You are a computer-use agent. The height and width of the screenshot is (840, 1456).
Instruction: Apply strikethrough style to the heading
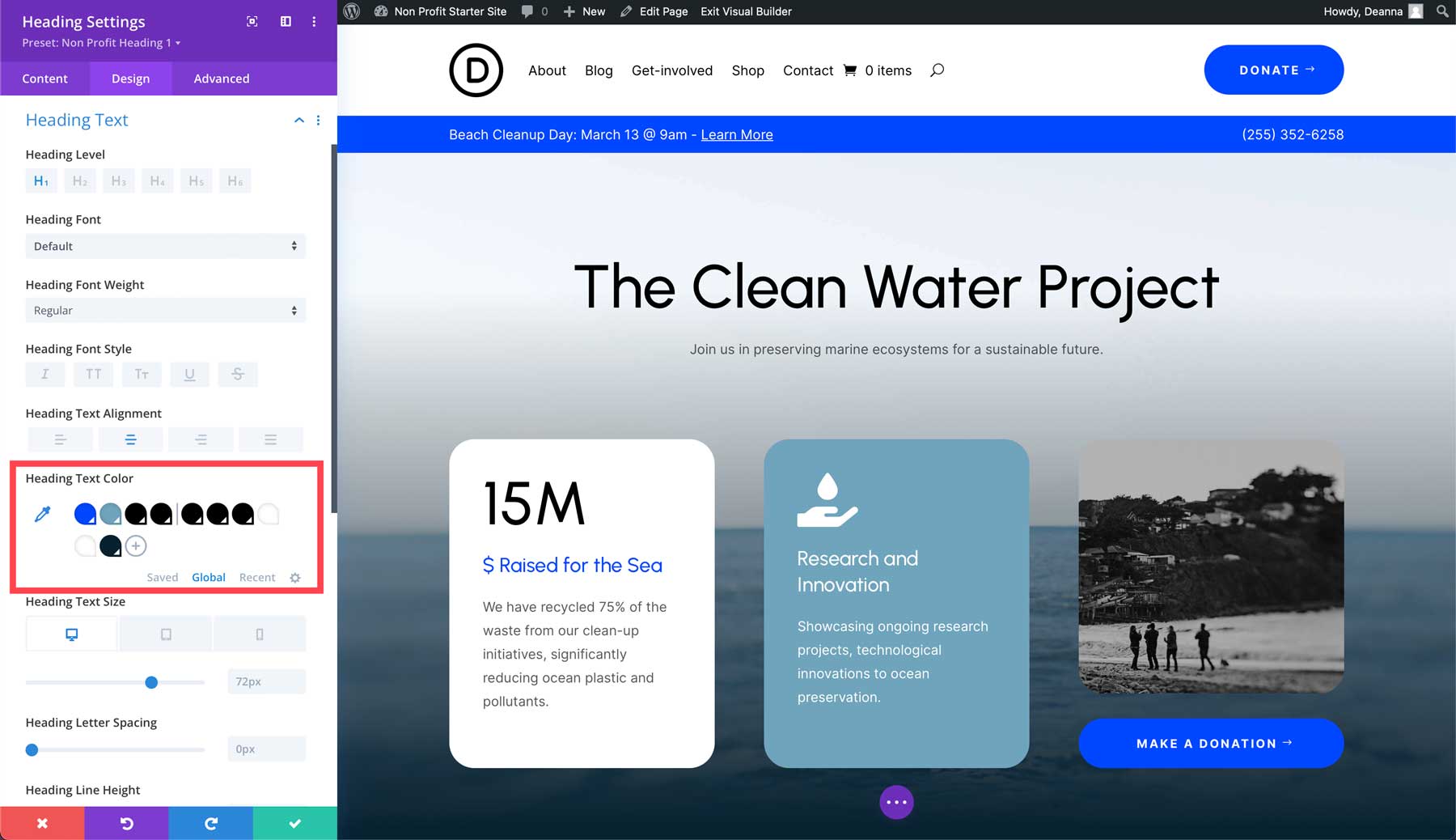coord(237,374)
